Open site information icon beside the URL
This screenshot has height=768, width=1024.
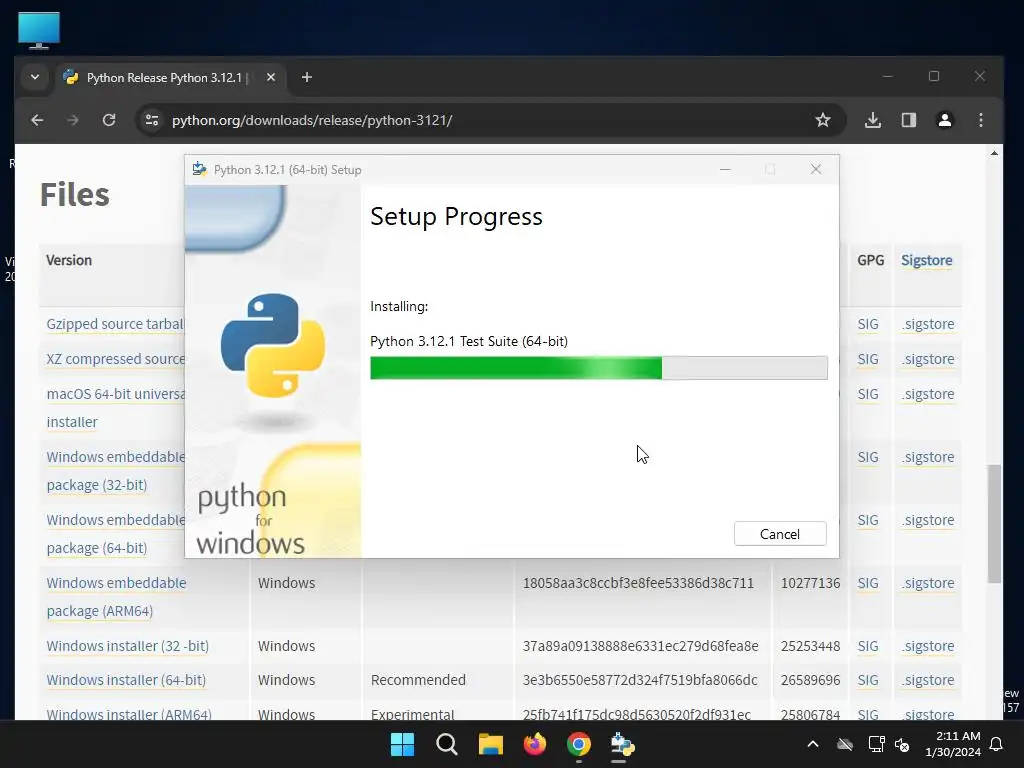(x=152, y=120)
